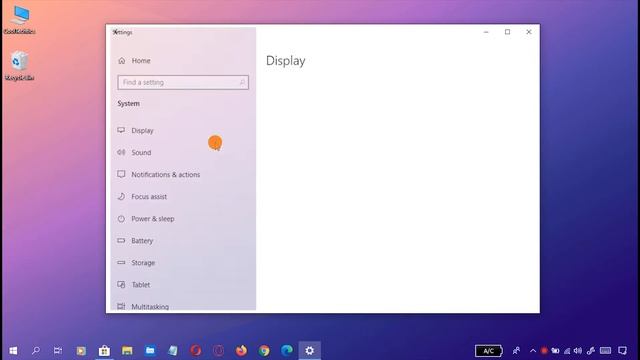Select Display in the System sidebar

[x=183, y=131]
